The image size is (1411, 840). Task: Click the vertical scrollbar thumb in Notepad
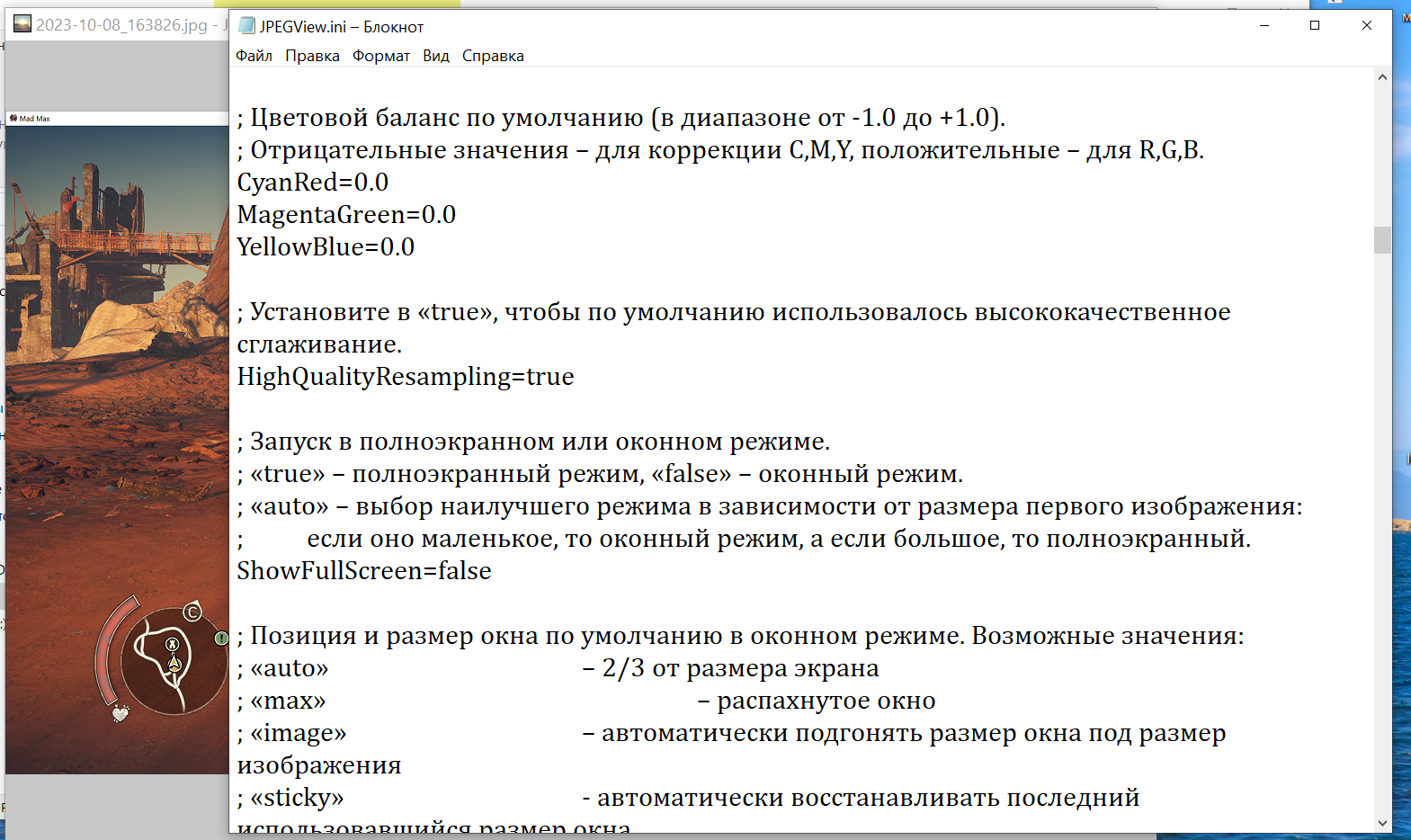pyautogui.click(x=1382, y=240)
